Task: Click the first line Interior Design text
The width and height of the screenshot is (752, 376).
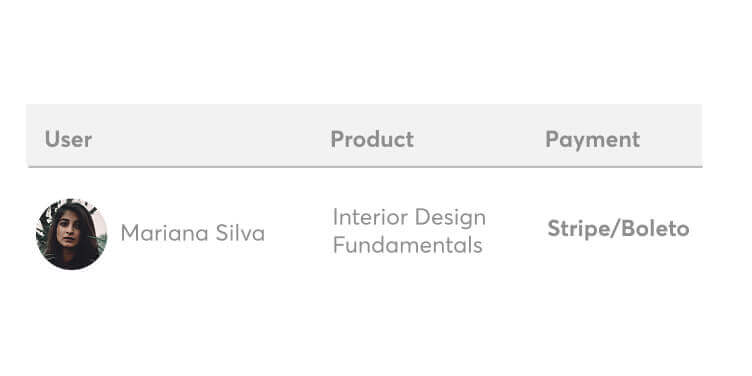Action: [409, 217]
